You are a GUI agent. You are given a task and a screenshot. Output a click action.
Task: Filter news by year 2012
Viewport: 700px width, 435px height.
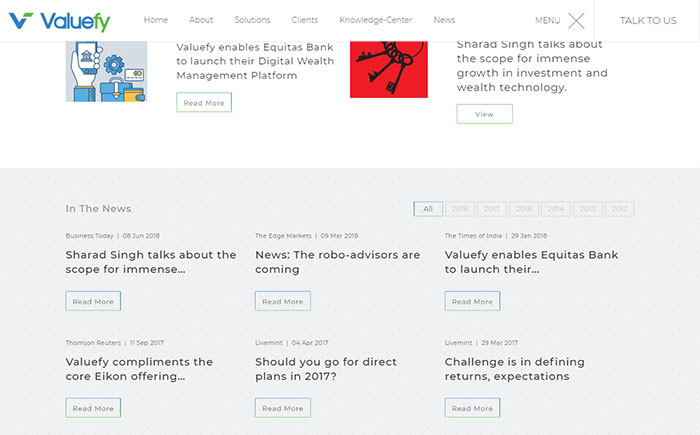620,209
